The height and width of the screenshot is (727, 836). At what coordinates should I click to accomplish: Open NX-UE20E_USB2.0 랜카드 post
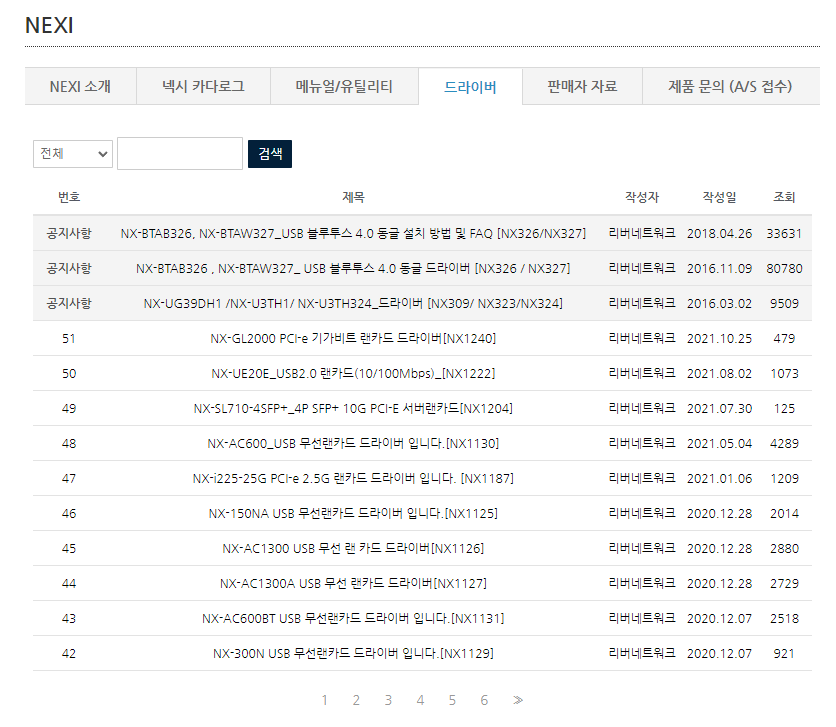353,374
